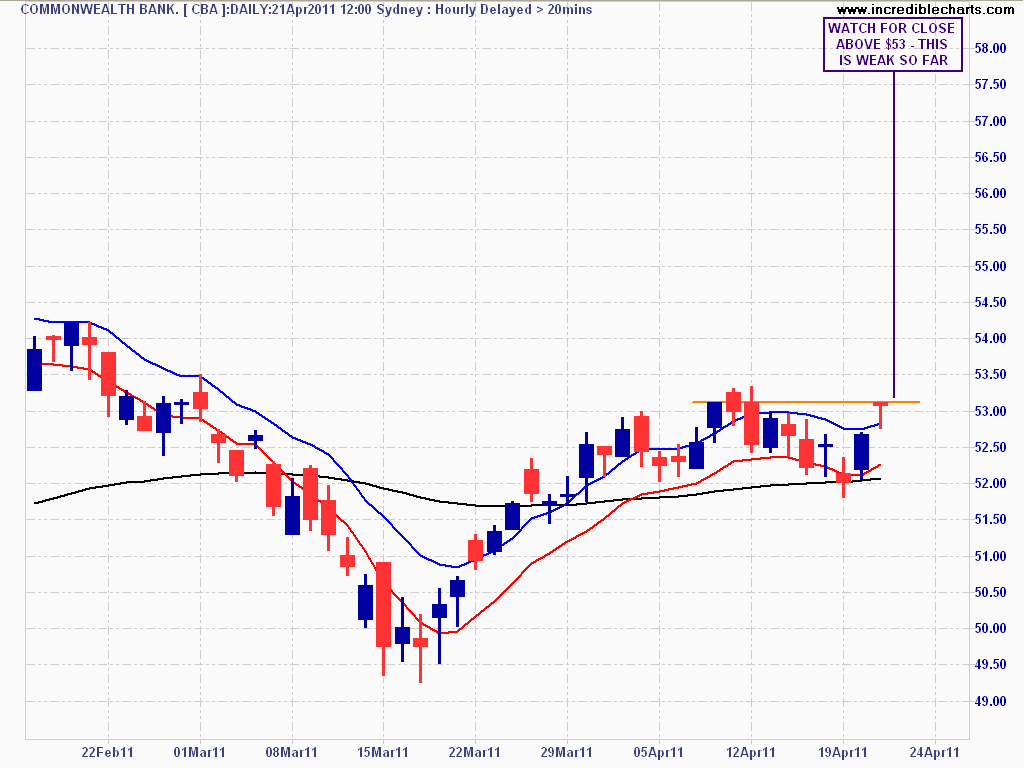Click the 50.00 price axis label
This screenshot has height=768, width=1024.
tap(990, 628)
